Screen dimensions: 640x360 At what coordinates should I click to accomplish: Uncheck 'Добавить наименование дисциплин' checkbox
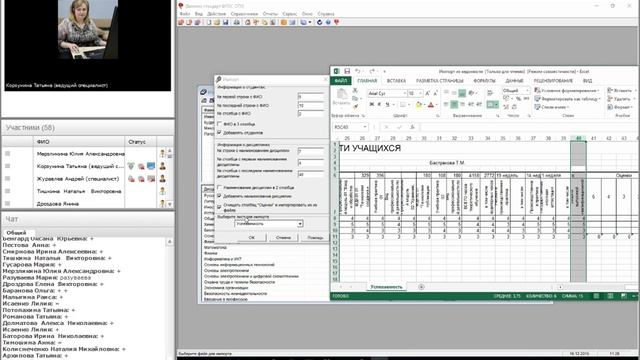click(219, 196)
